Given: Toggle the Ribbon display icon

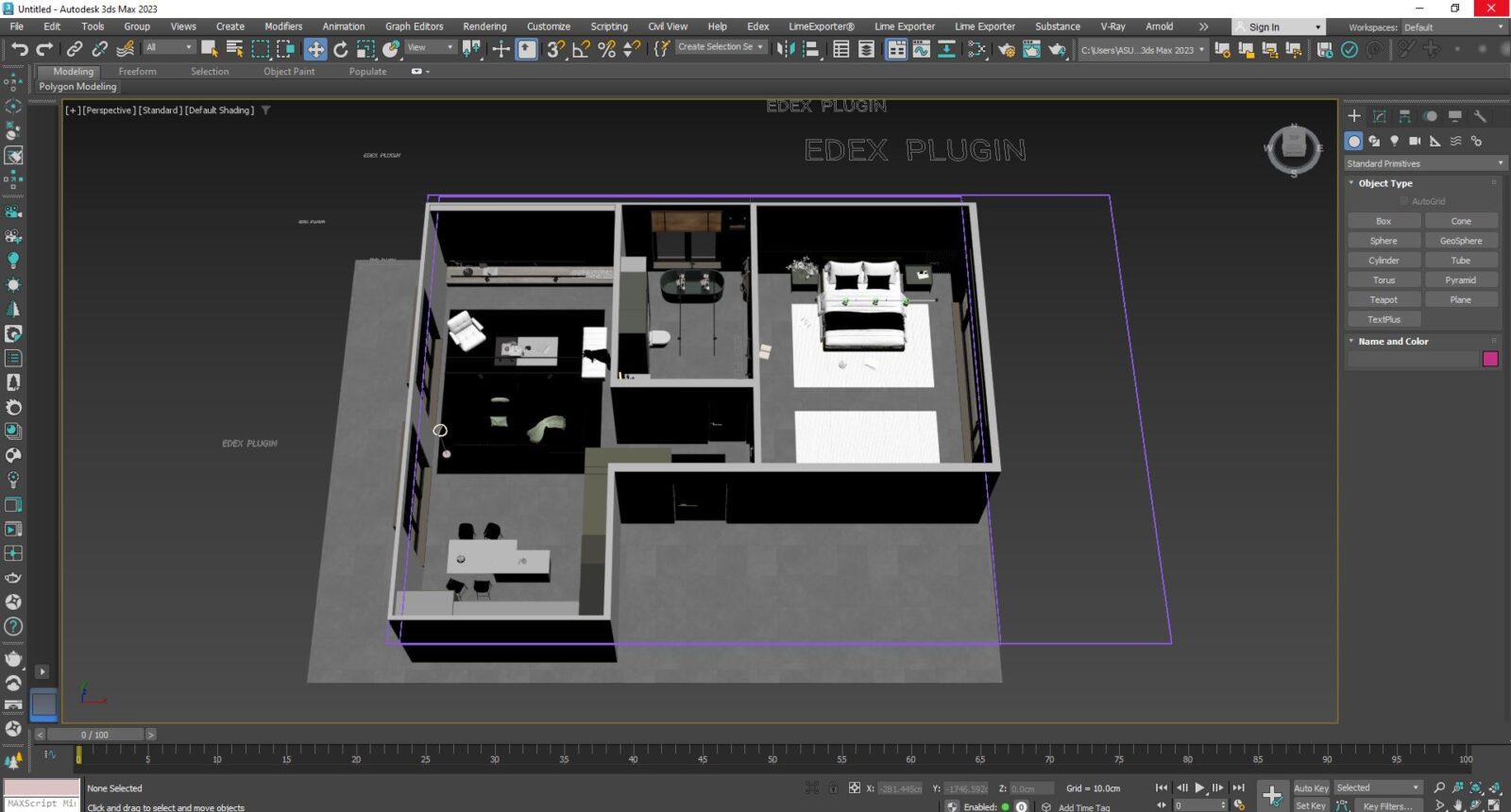Looking at the screenshot, I should point(896,49).
